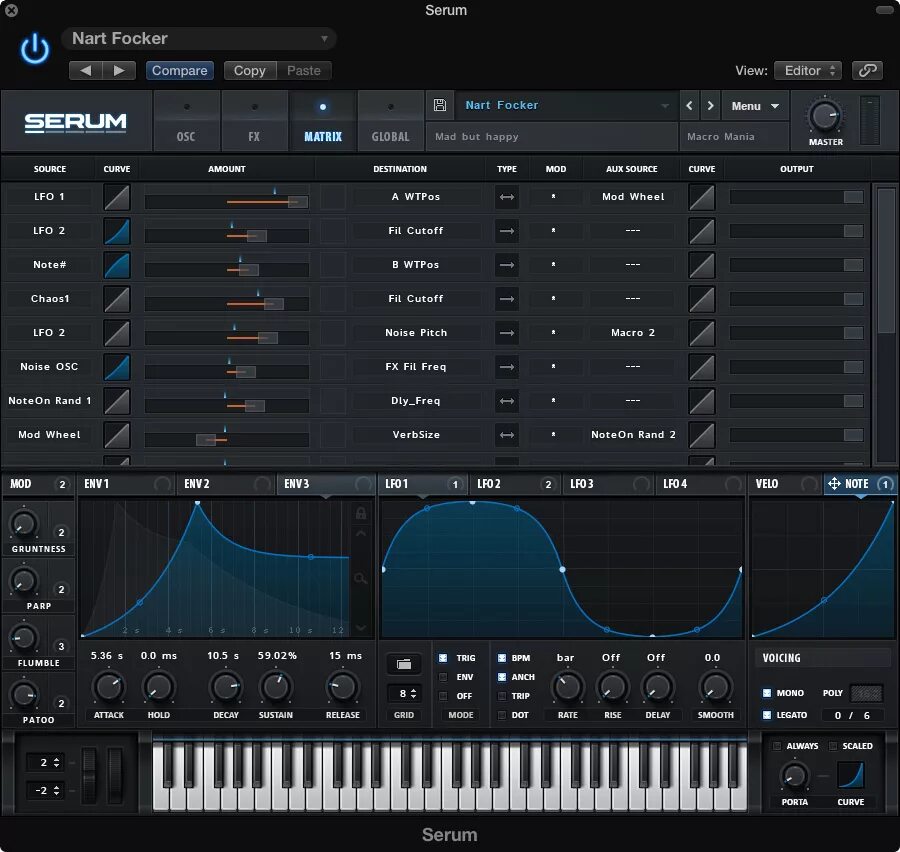Enable the DOT checkbox
The width and height of the screenshot is (900, 852).
pos(502,715)
